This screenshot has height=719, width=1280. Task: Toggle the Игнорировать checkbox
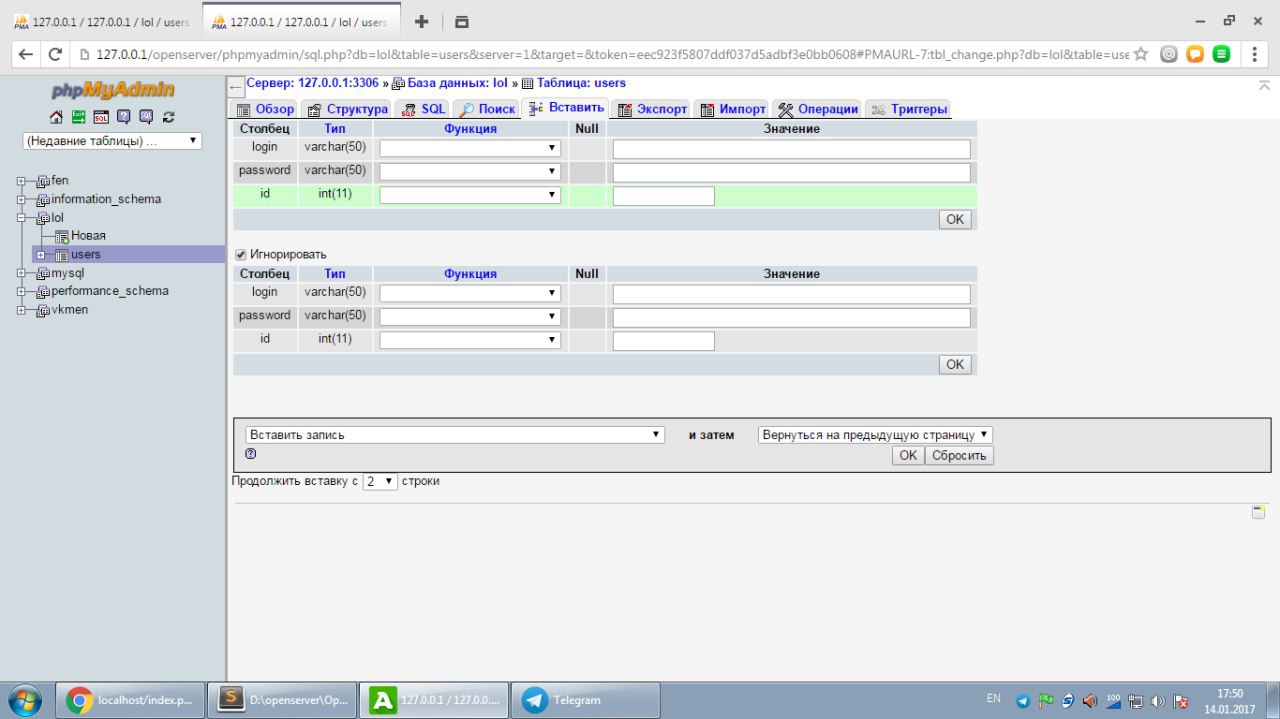point(240,255)
